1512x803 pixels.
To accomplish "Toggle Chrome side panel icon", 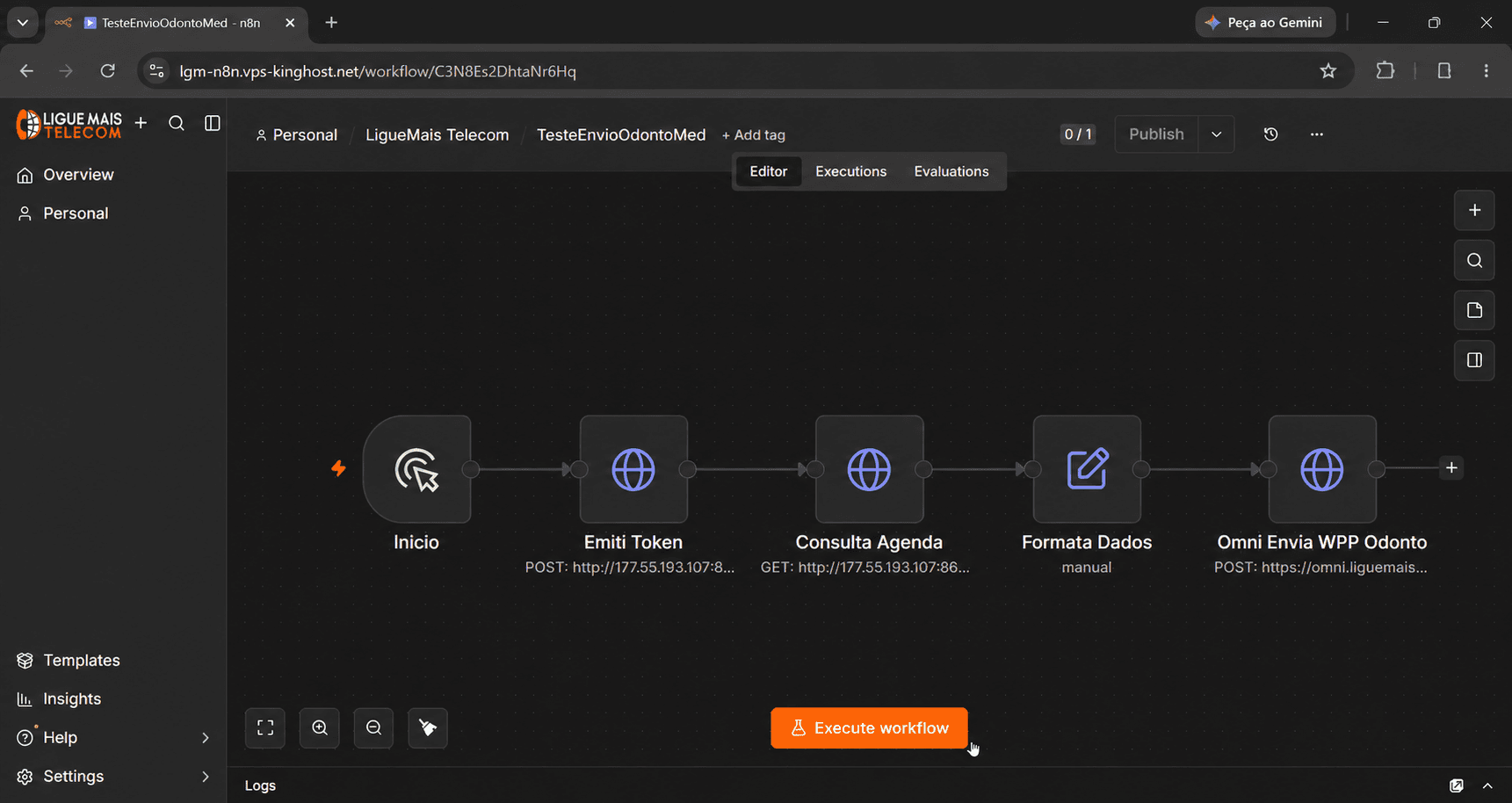I will [x=1444, y=71].
